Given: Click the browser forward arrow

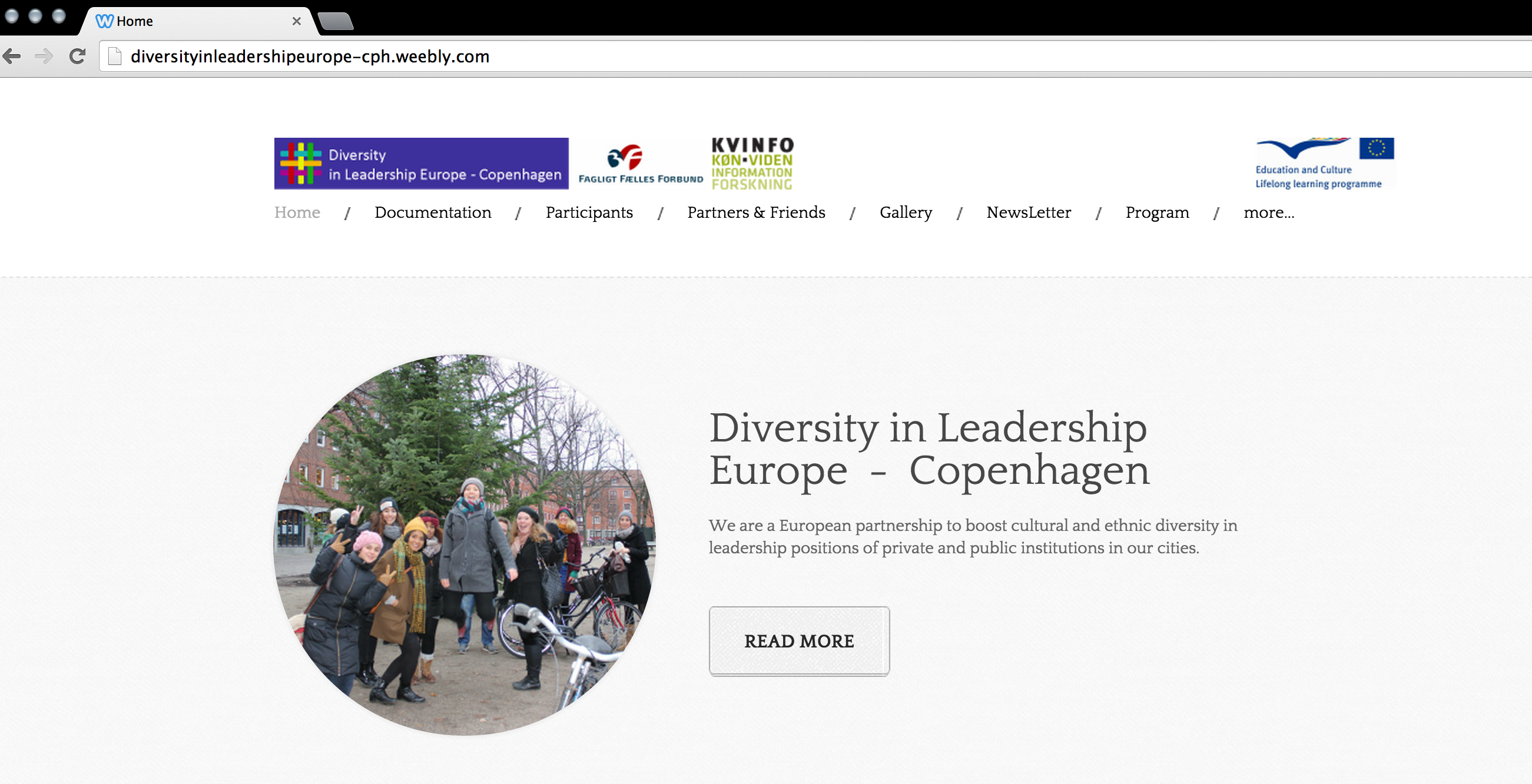Looking at the screenshot, I should pyautogui.click(x=44, y=57).
